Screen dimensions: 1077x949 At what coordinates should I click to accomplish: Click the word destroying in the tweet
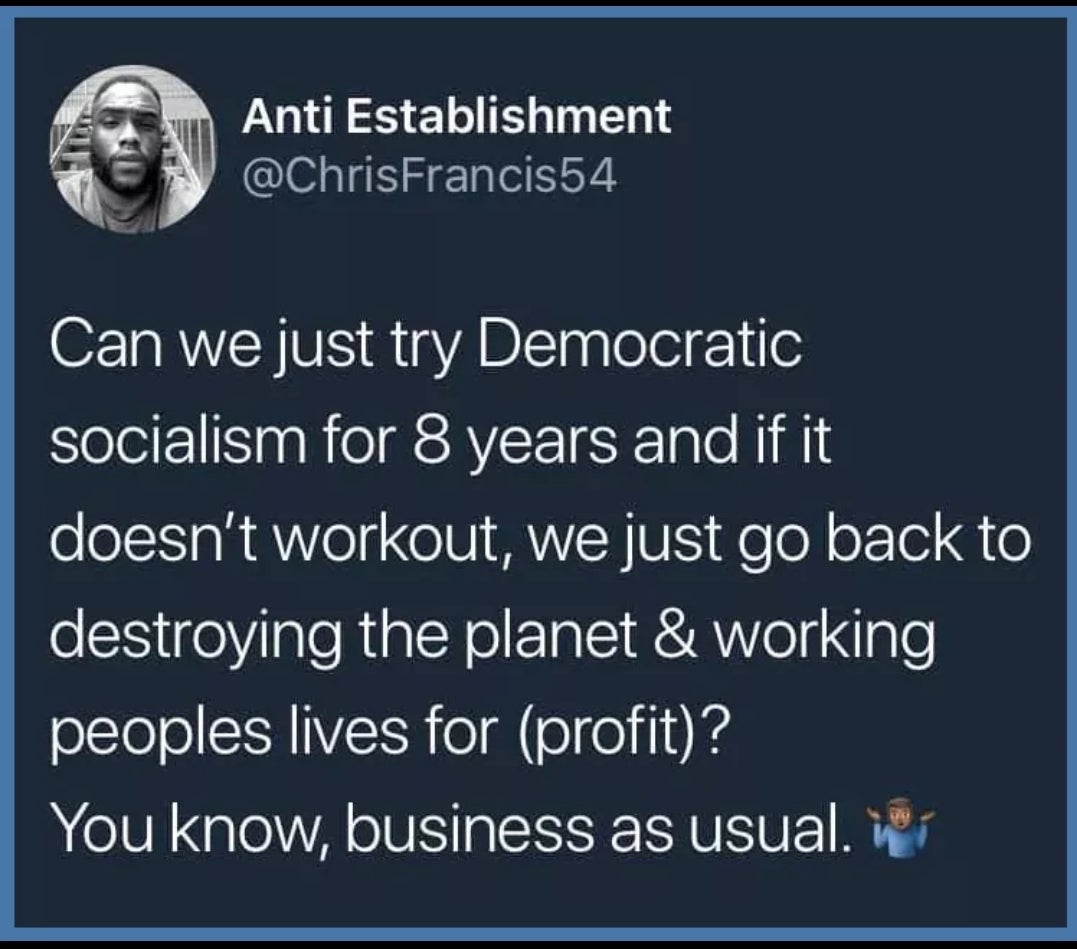[x=196, y=636]
